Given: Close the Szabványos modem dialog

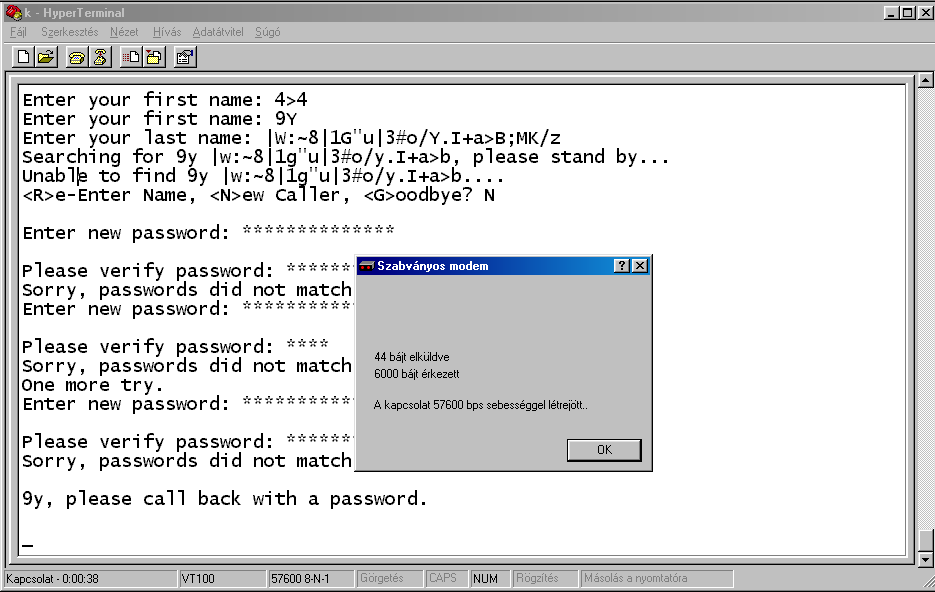Looking at the screenshot, I should [640, 265].
